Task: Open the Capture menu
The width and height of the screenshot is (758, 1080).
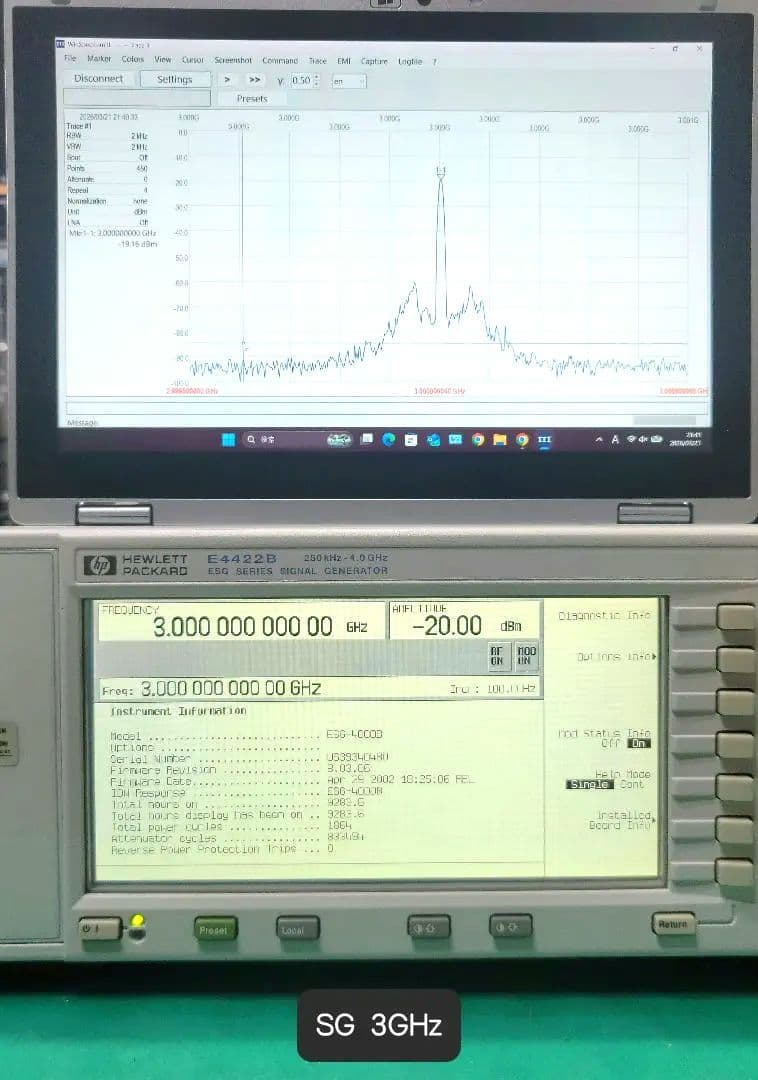Action: coord(374,61)
